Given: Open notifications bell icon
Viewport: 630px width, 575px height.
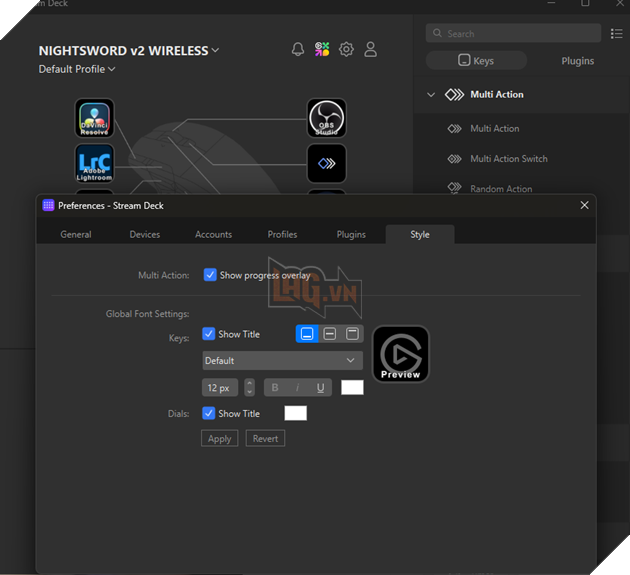Looking at the screenshot, I should pyautogui.click(x=298, y=49).
